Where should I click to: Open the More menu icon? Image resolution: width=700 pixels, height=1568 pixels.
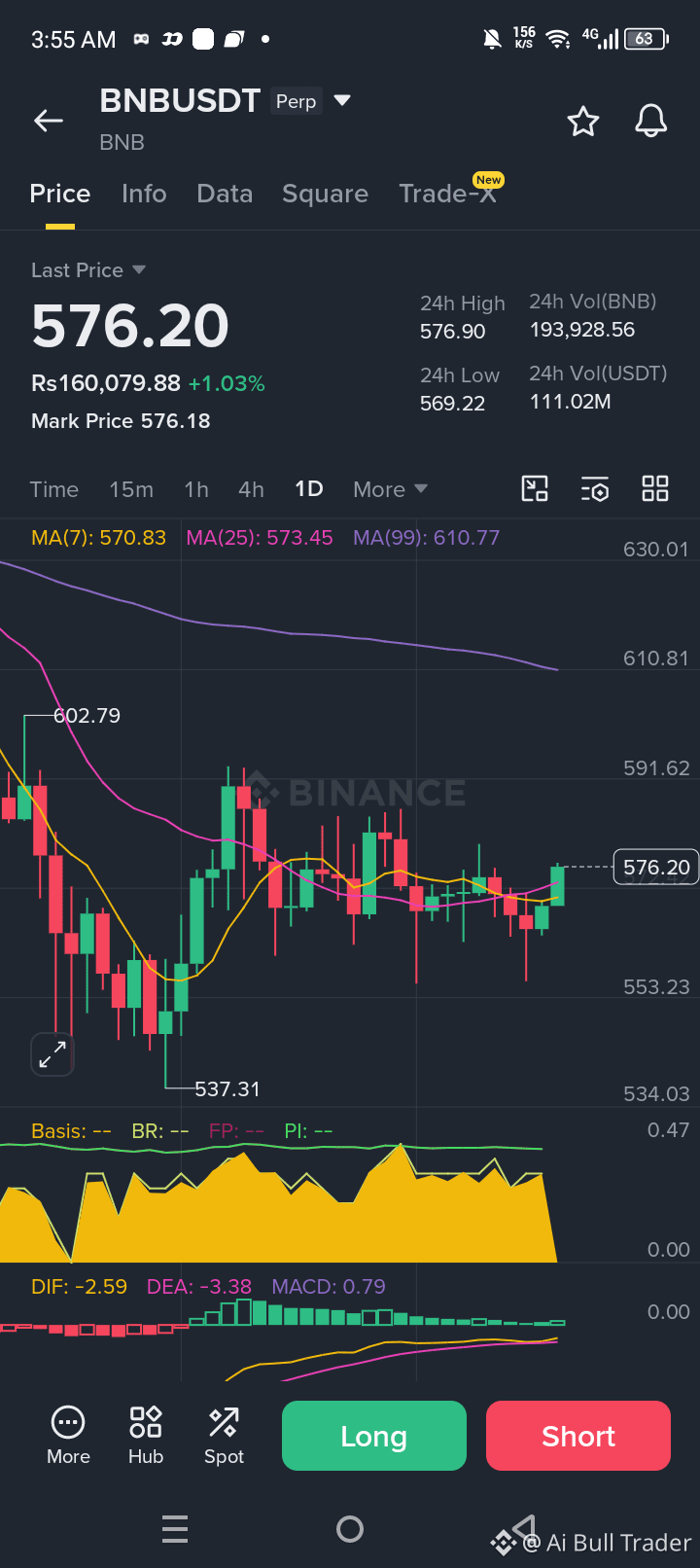coord(68,1435)
